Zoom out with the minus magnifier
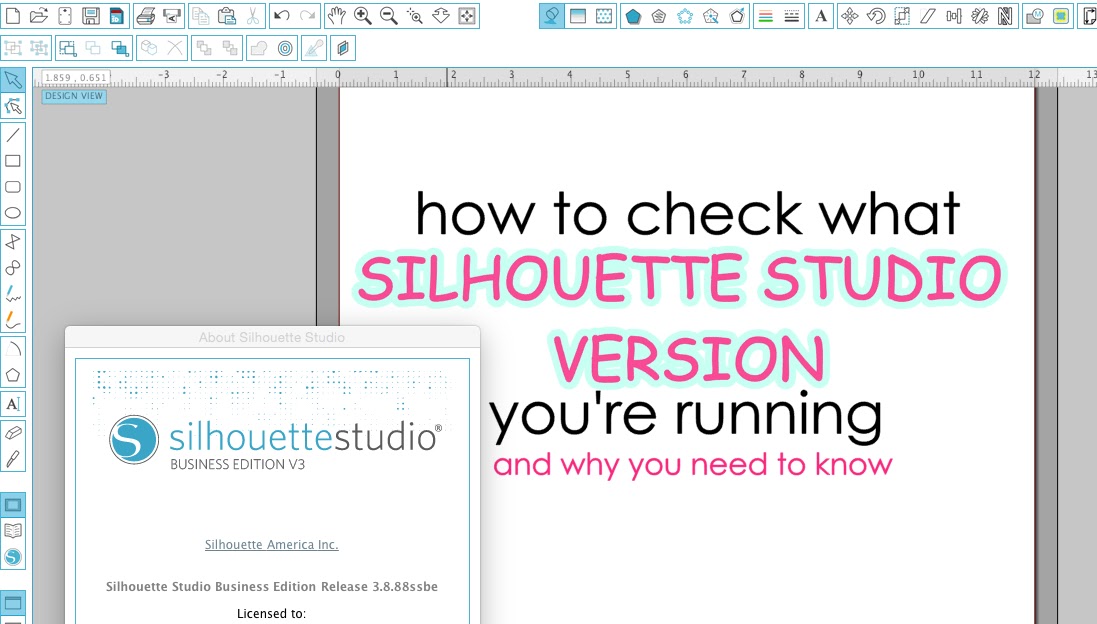The width and height of the screenshot is (1097, 624). pos(388,15)
